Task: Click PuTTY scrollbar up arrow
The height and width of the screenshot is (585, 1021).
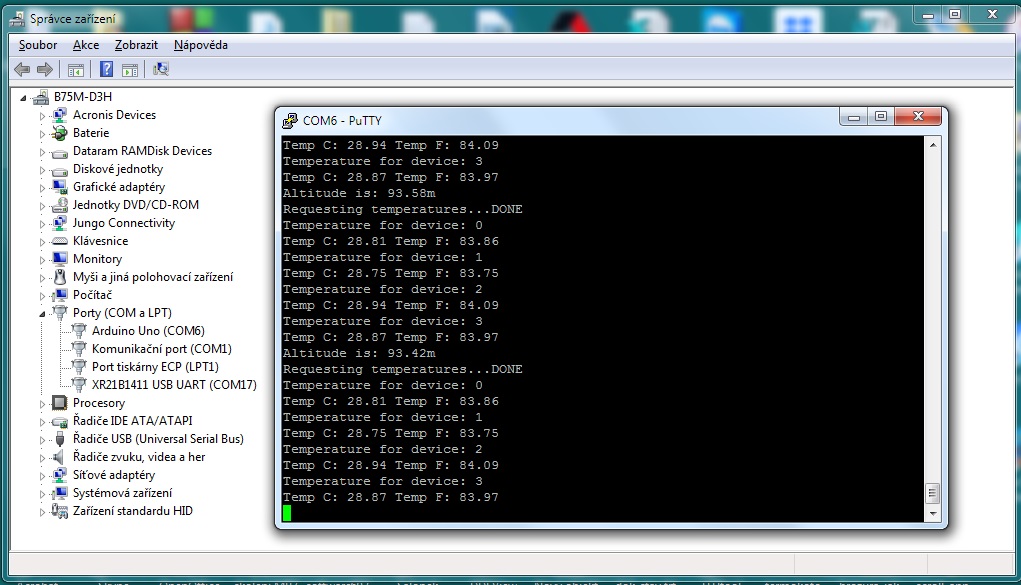Action: click(932, 145)
